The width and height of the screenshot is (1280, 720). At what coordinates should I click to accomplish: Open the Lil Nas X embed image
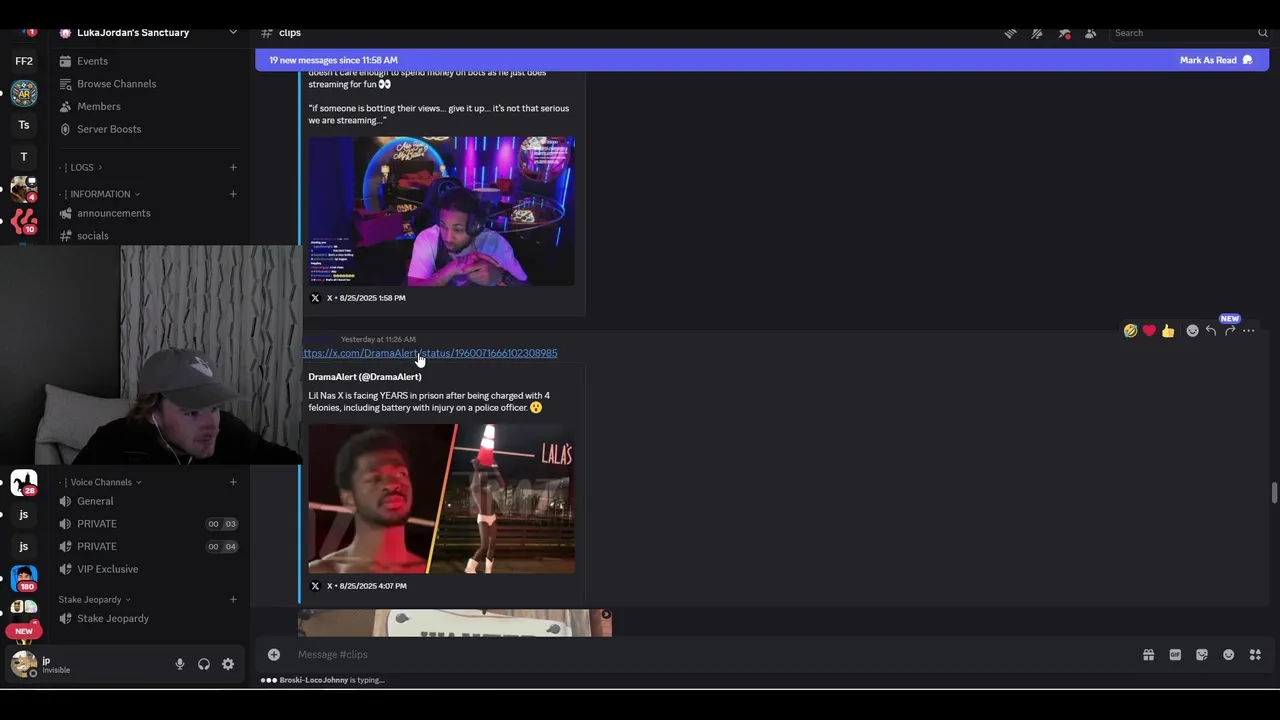click(441, 499)
